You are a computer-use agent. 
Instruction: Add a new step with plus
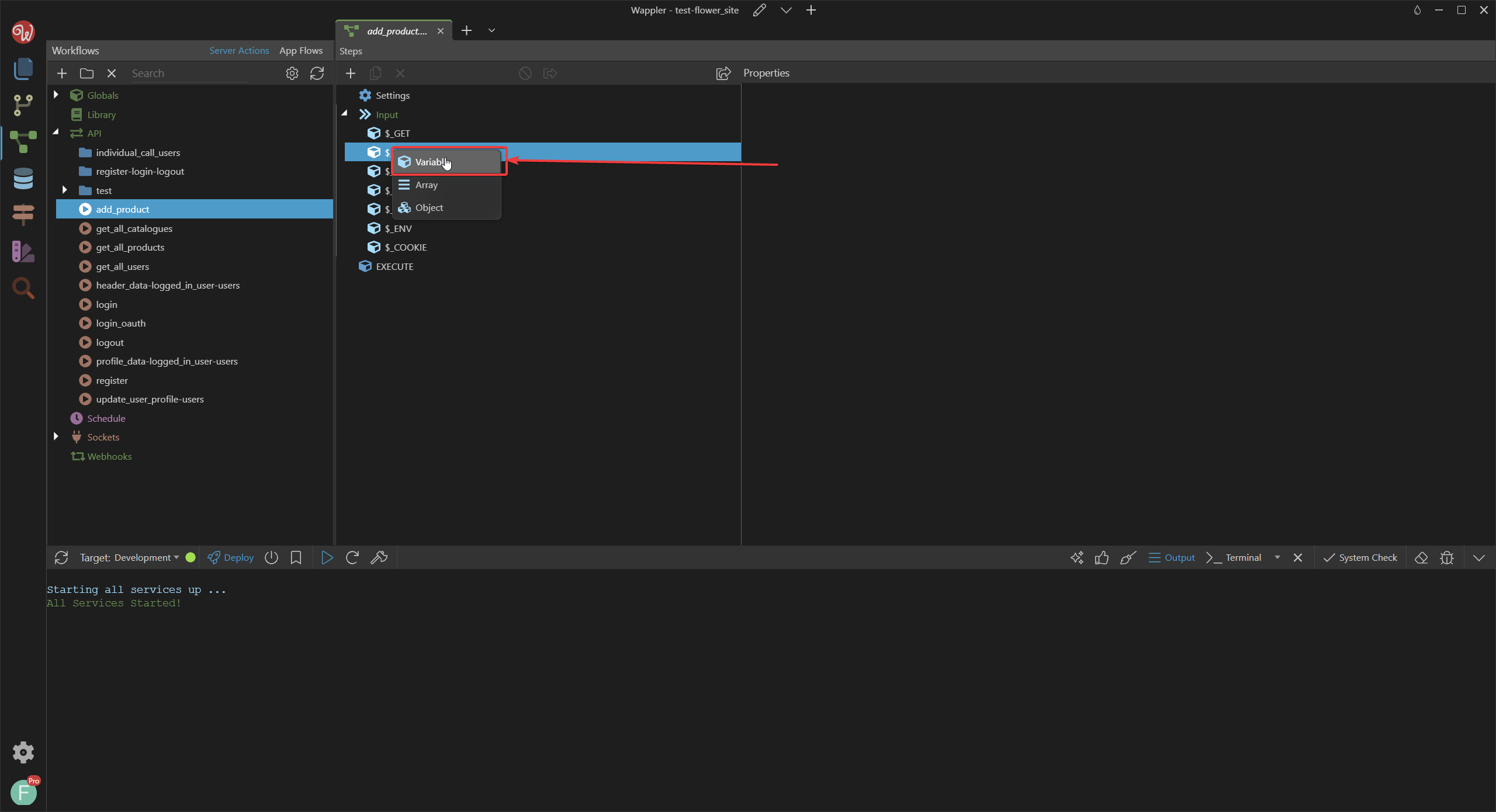[x=351, y=73]
